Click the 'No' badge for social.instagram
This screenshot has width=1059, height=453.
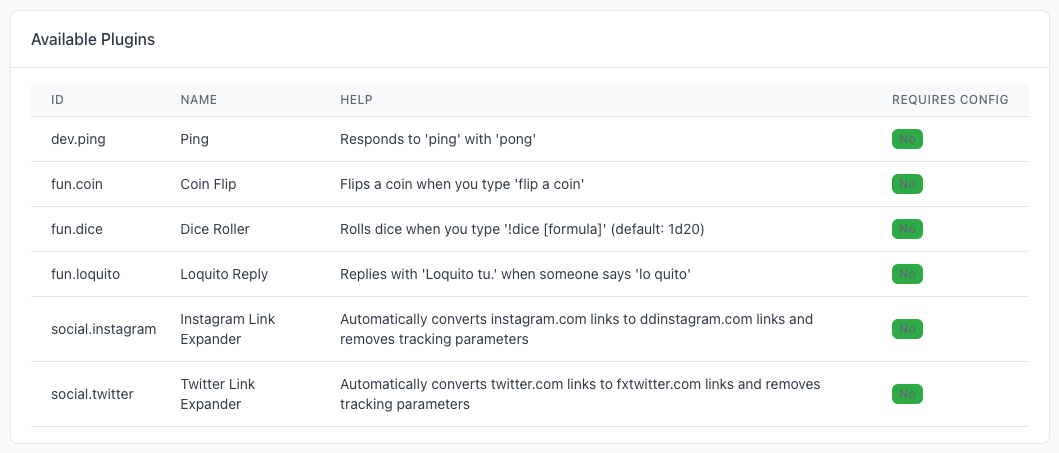pyautogui.click(x=907, y=329)
